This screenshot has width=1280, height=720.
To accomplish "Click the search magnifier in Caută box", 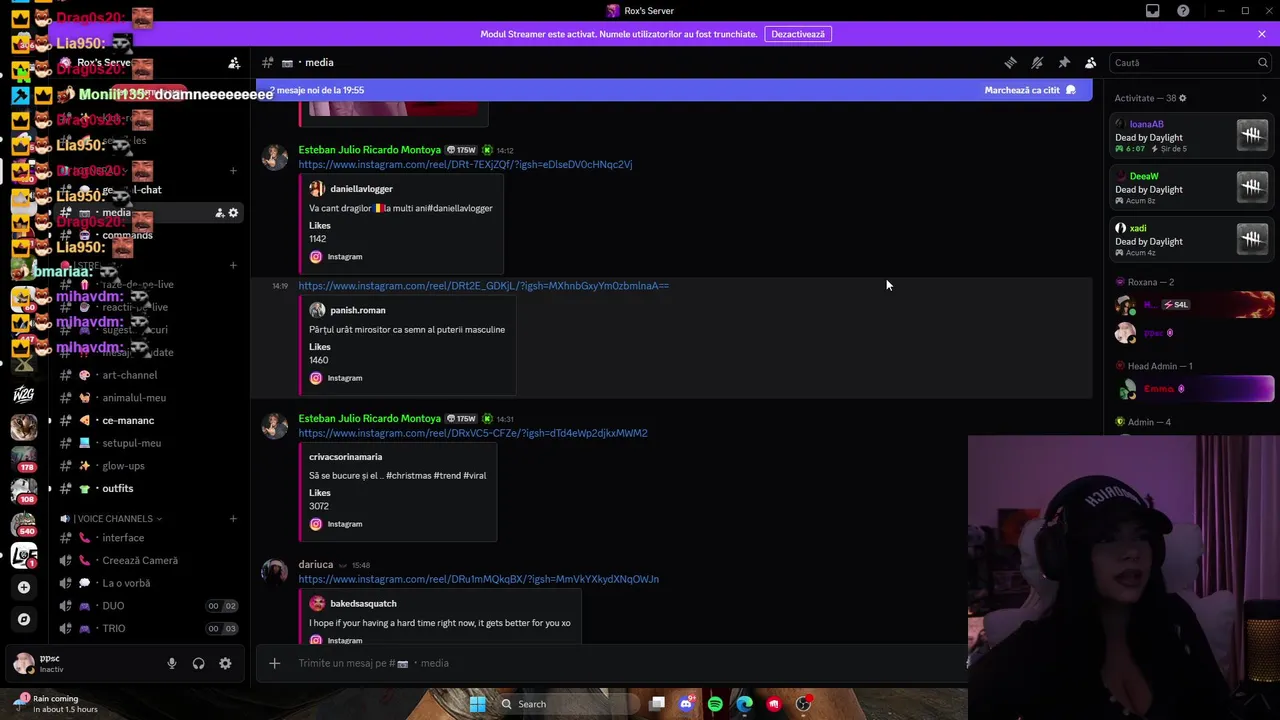I will (x=1262, y=62).
